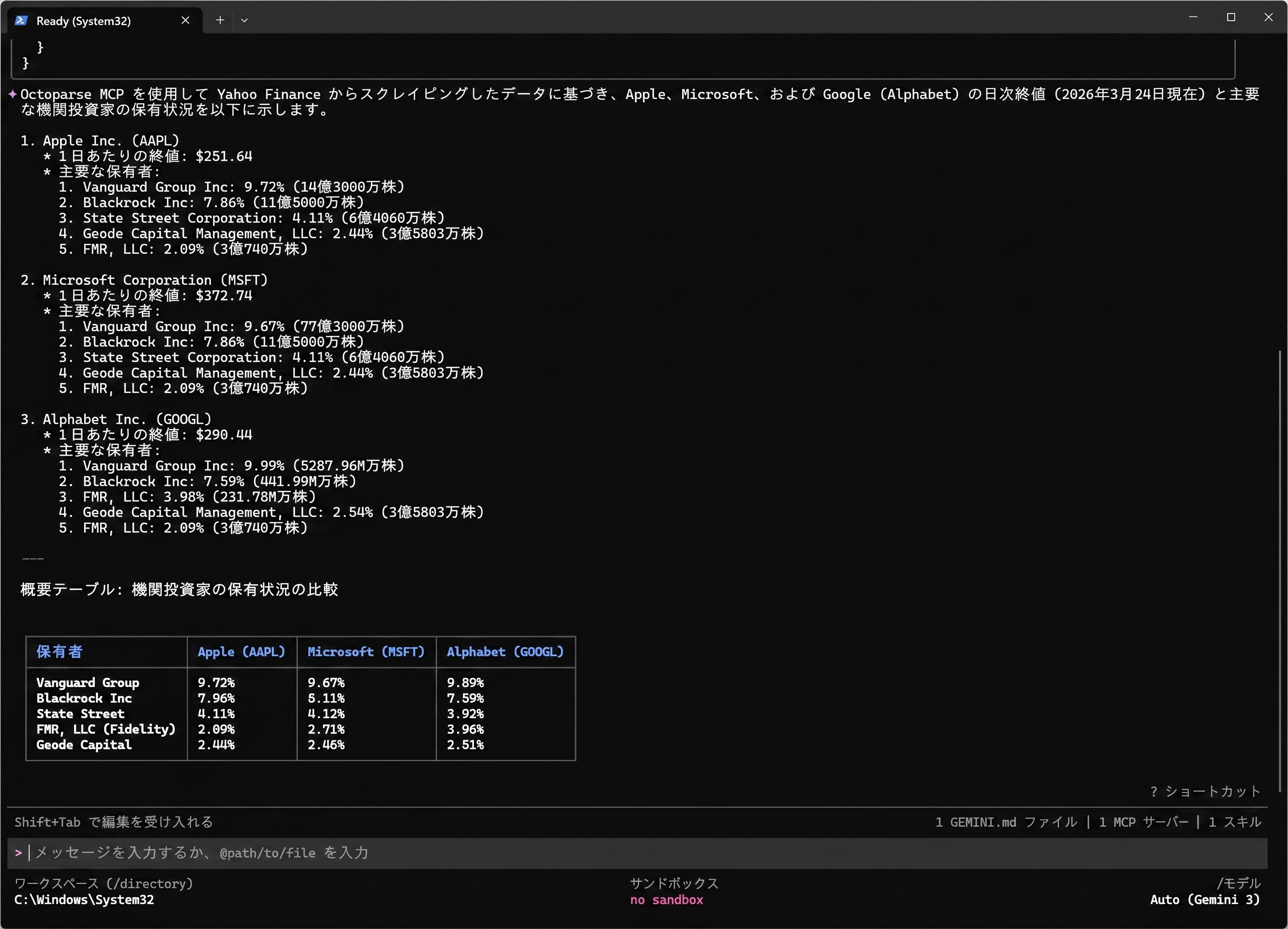
Task: Close the terminal window
Action: click(x=1268, y=17)
